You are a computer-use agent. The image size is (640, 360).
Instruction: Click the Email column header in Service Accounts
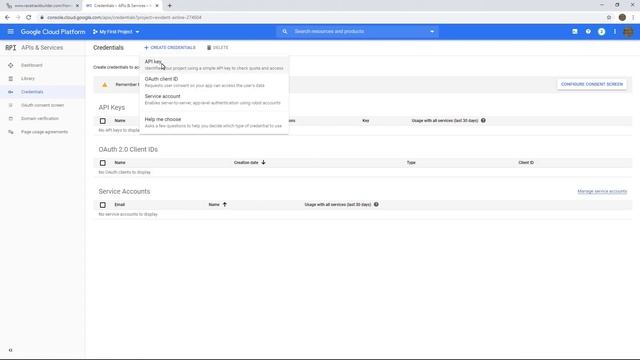click(x=120, y=204)
